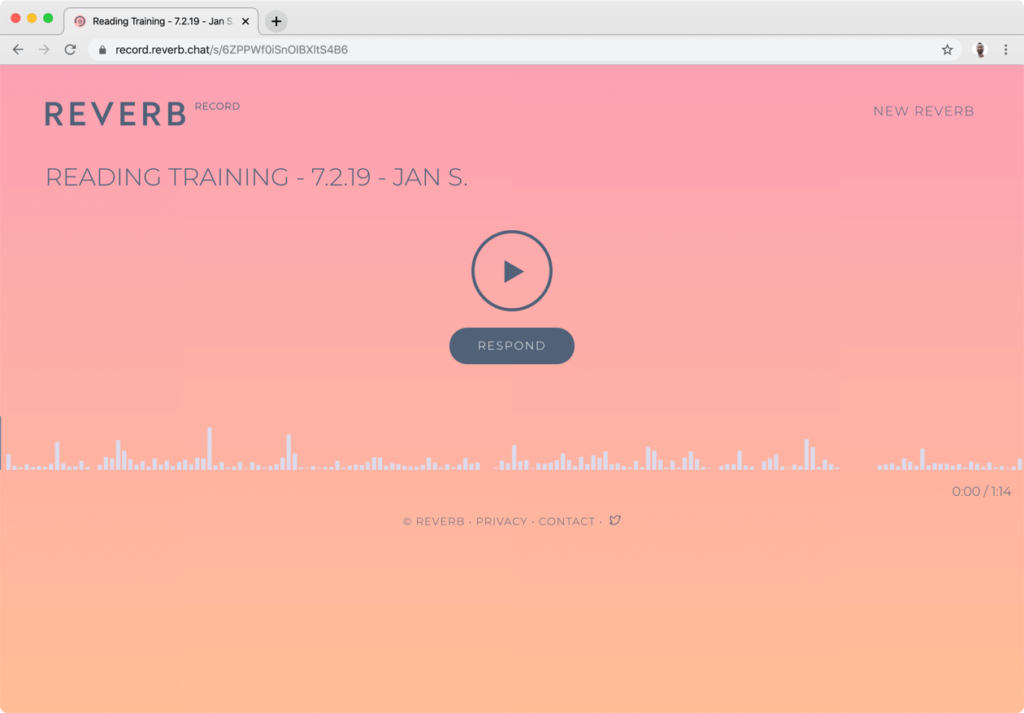Click the tallest waveform bar near the start
The width and height of the screenshot is (1024, 713).
(209, 449)
